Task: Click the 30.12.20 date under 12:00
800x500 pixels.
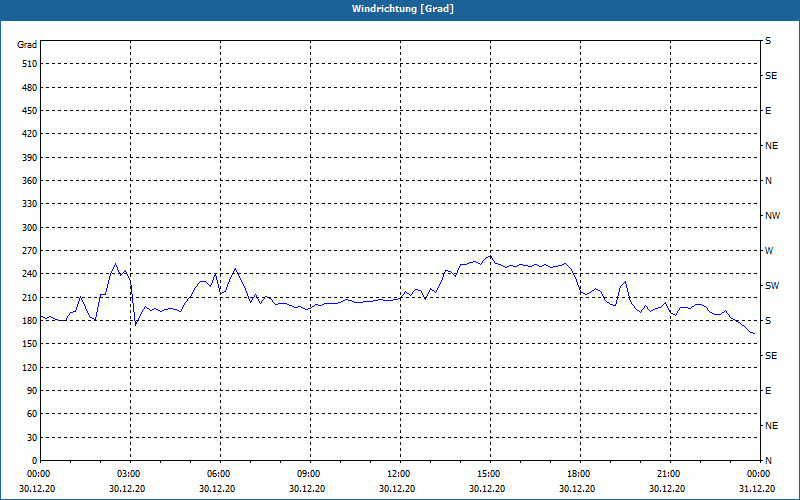Action: (x=397, y=489)
